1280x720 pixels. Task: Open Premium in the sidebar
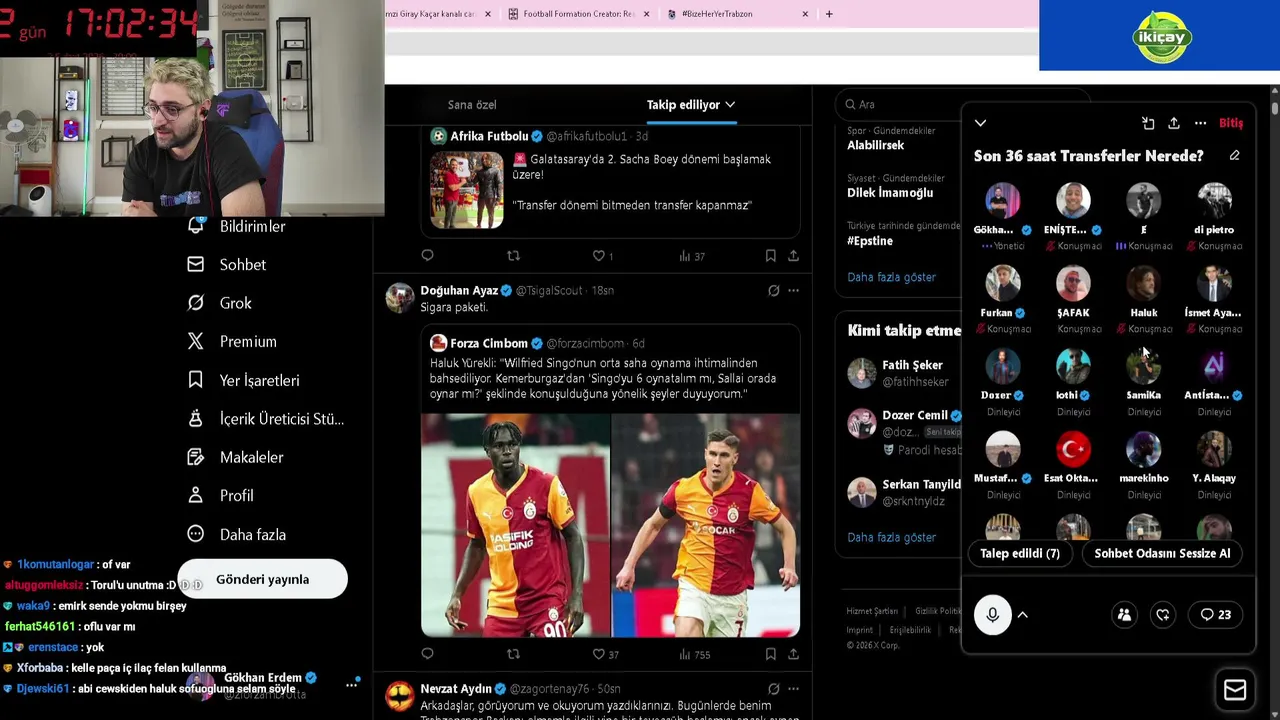coord(232,341)
